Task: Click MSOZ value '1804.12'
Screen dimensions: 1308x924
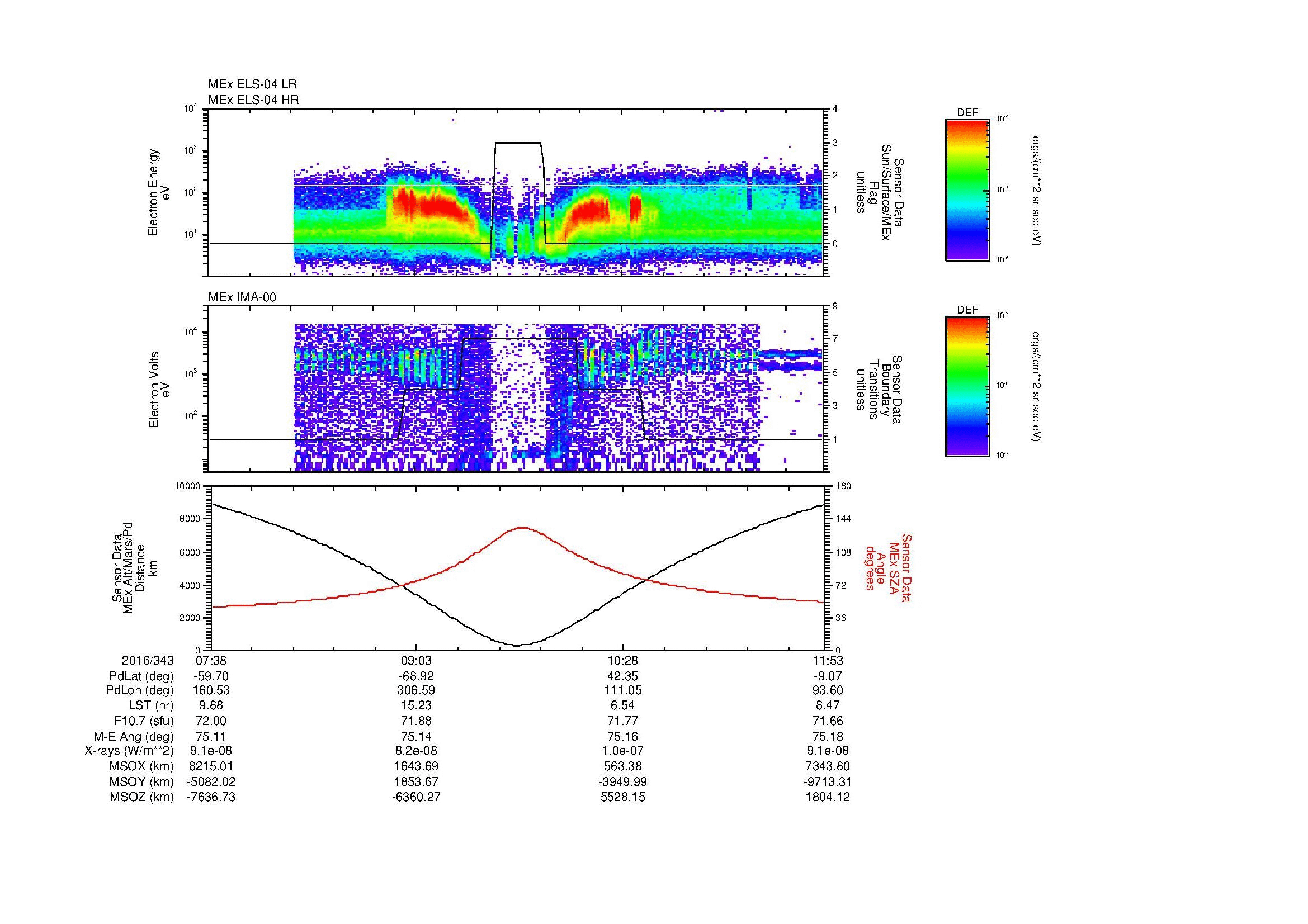Action: point(828,797)
